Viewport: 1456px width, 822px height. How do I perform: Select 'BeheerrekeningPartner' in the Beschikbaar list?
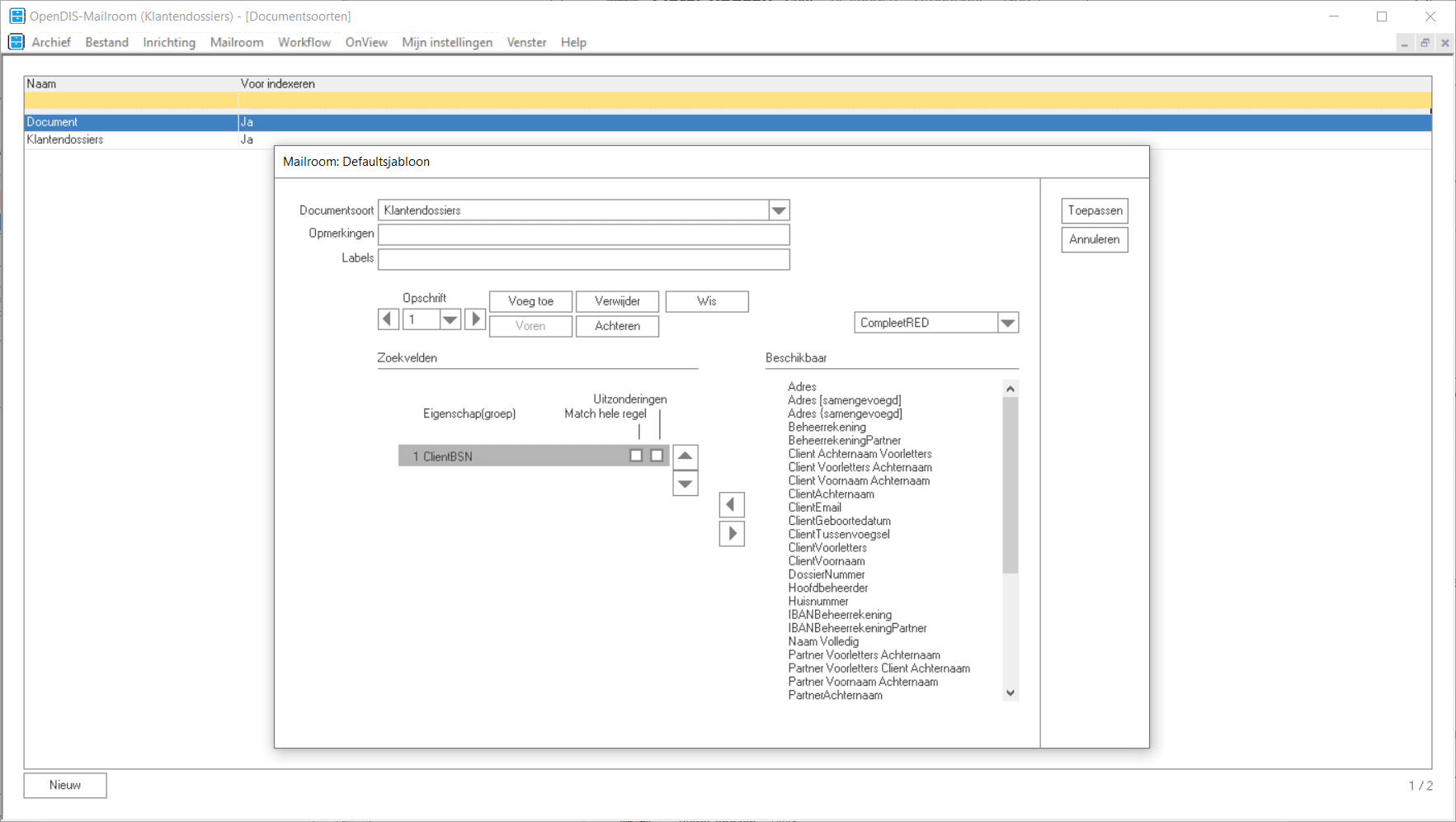[x=844, y=440]
